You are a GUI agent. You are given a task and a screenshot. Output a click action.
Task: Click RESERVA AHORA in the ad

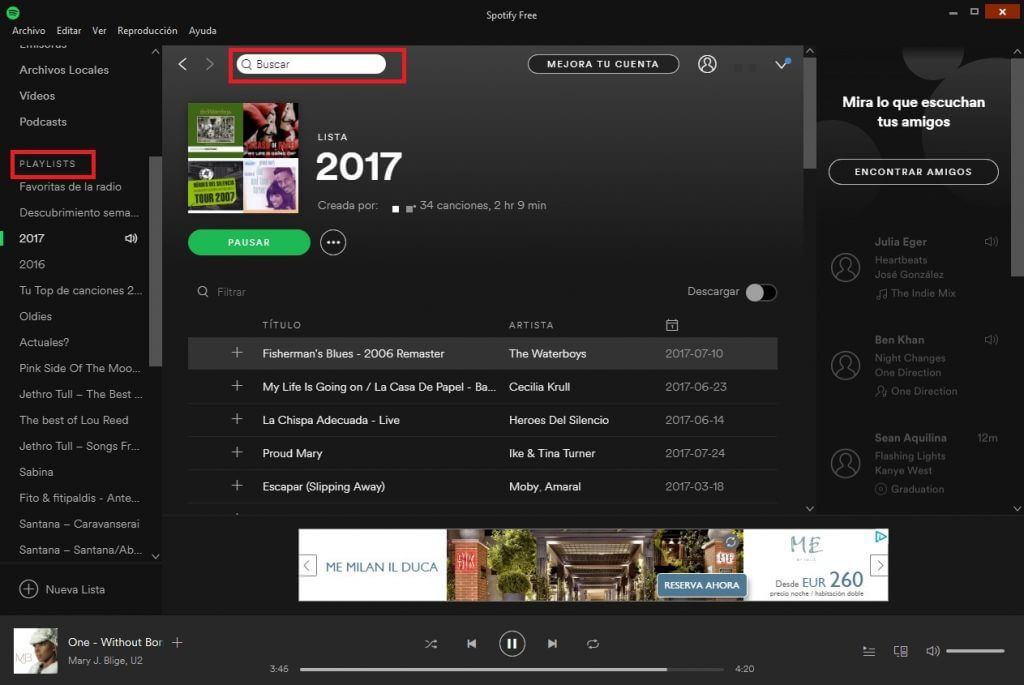point(701,585)
